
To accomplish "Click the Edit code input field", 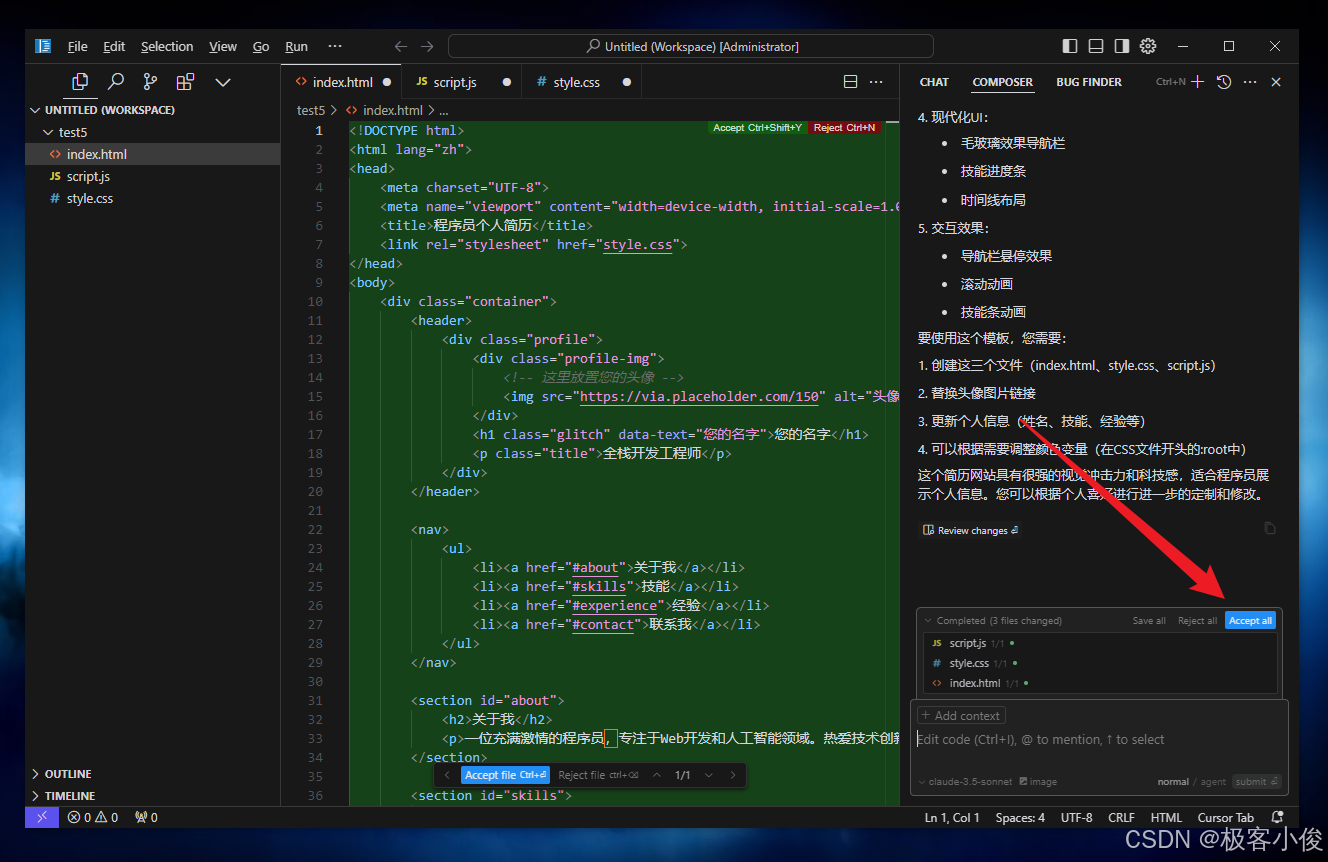I will tap(1100, 740).
